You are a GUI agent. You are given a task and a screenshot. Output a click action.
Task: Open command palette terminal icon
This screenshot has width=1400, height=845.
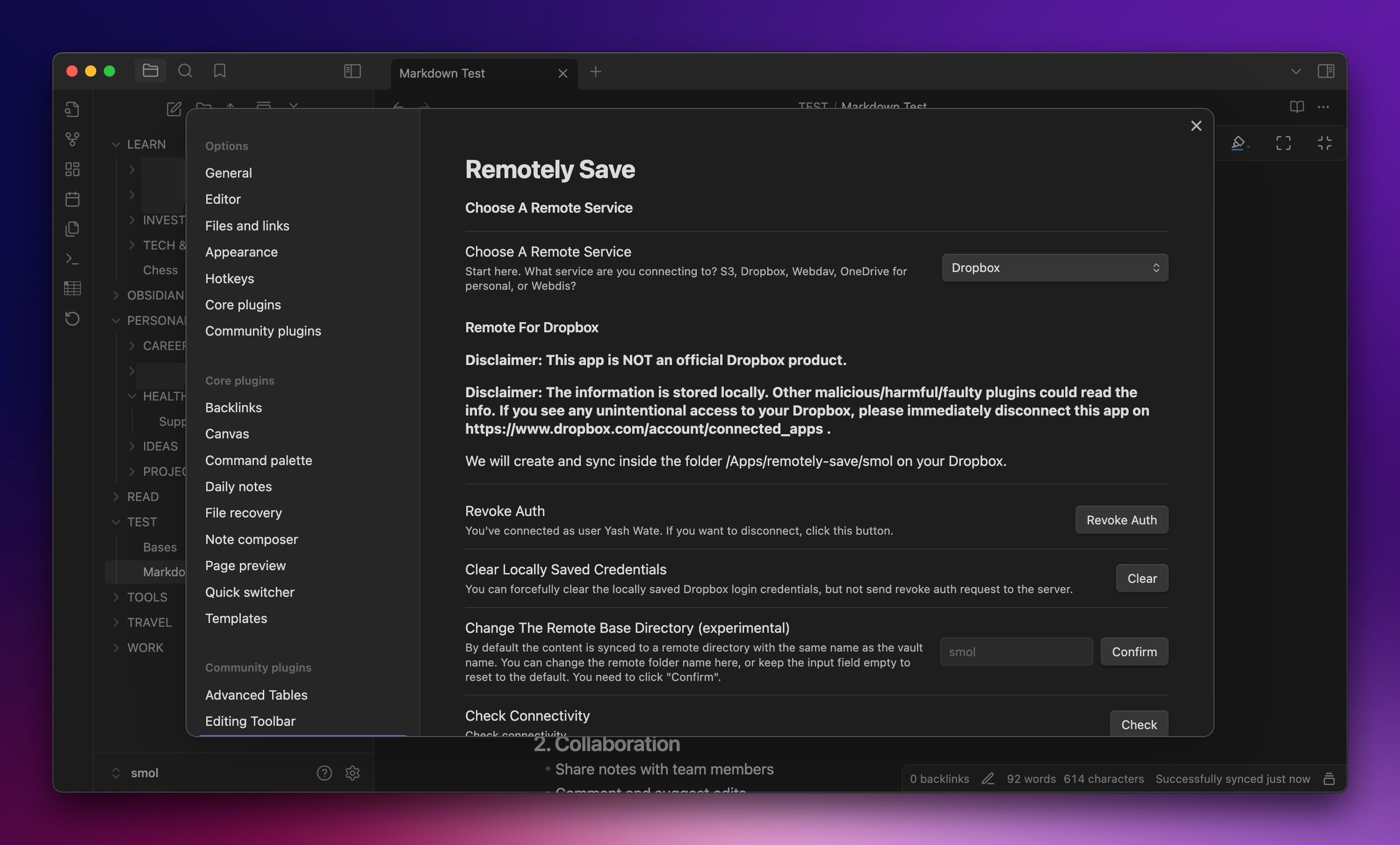[x=72, y=259]
